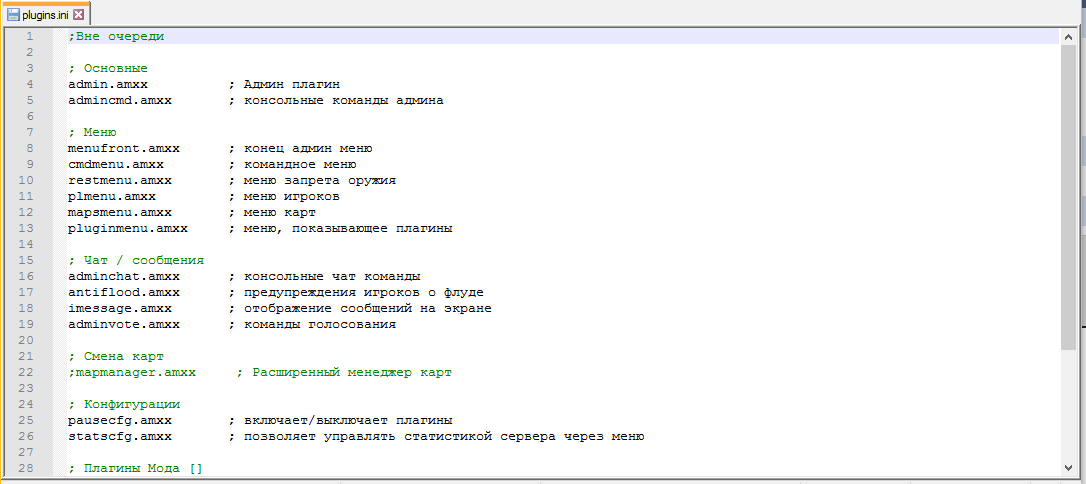Click the comment '; Меню' on line 7
This screenshot has width=1086, height=484.
tap(92, 132)
